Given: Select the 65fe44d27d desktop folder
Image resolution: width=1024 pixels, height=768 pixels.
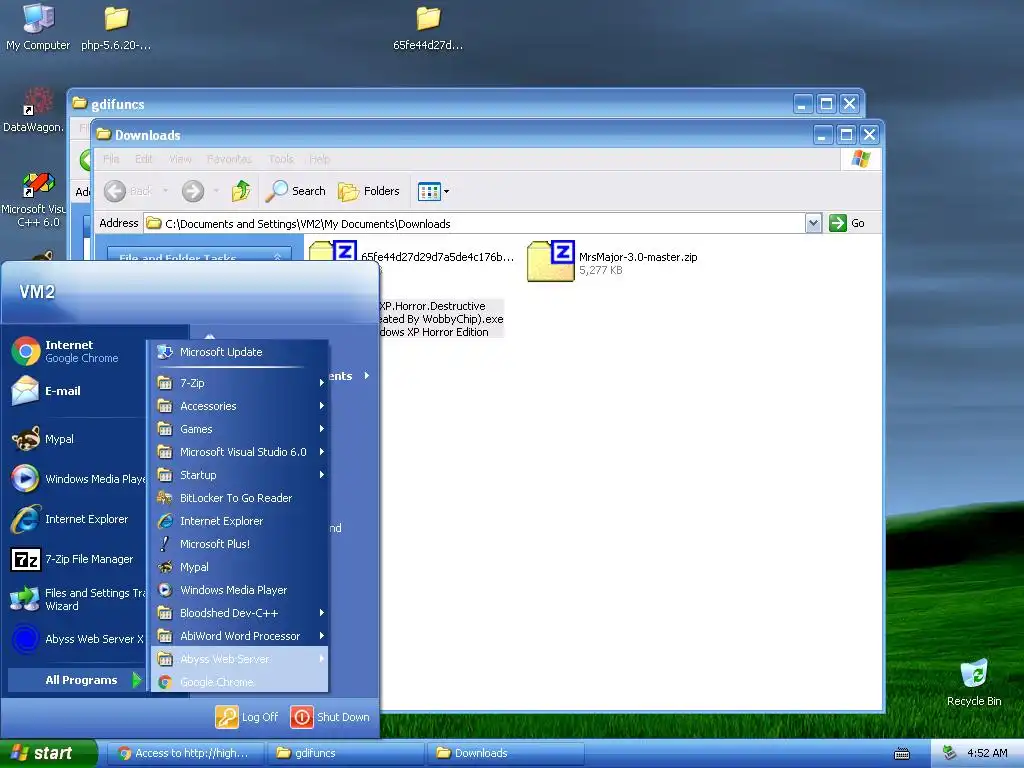Looking at the screenshot, I should click(428, 27).
